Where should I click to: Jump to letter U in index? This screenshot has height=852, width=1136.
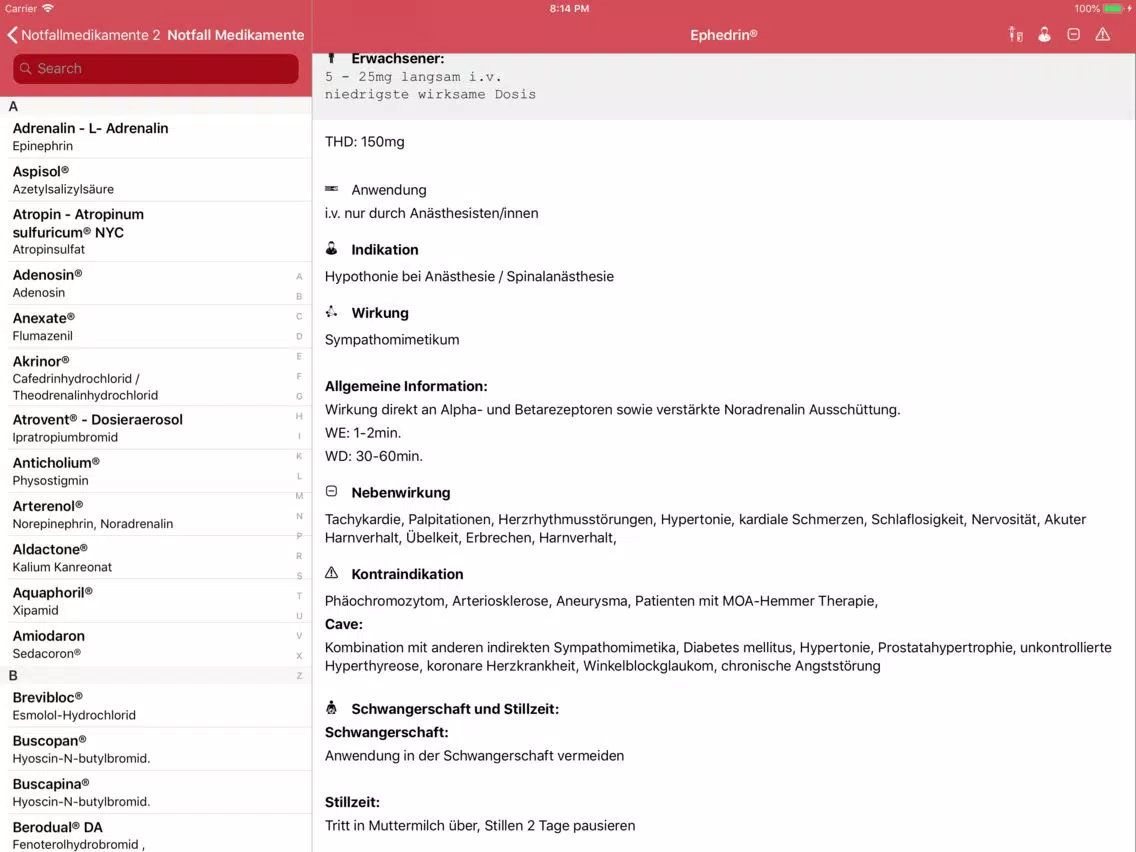299,616
